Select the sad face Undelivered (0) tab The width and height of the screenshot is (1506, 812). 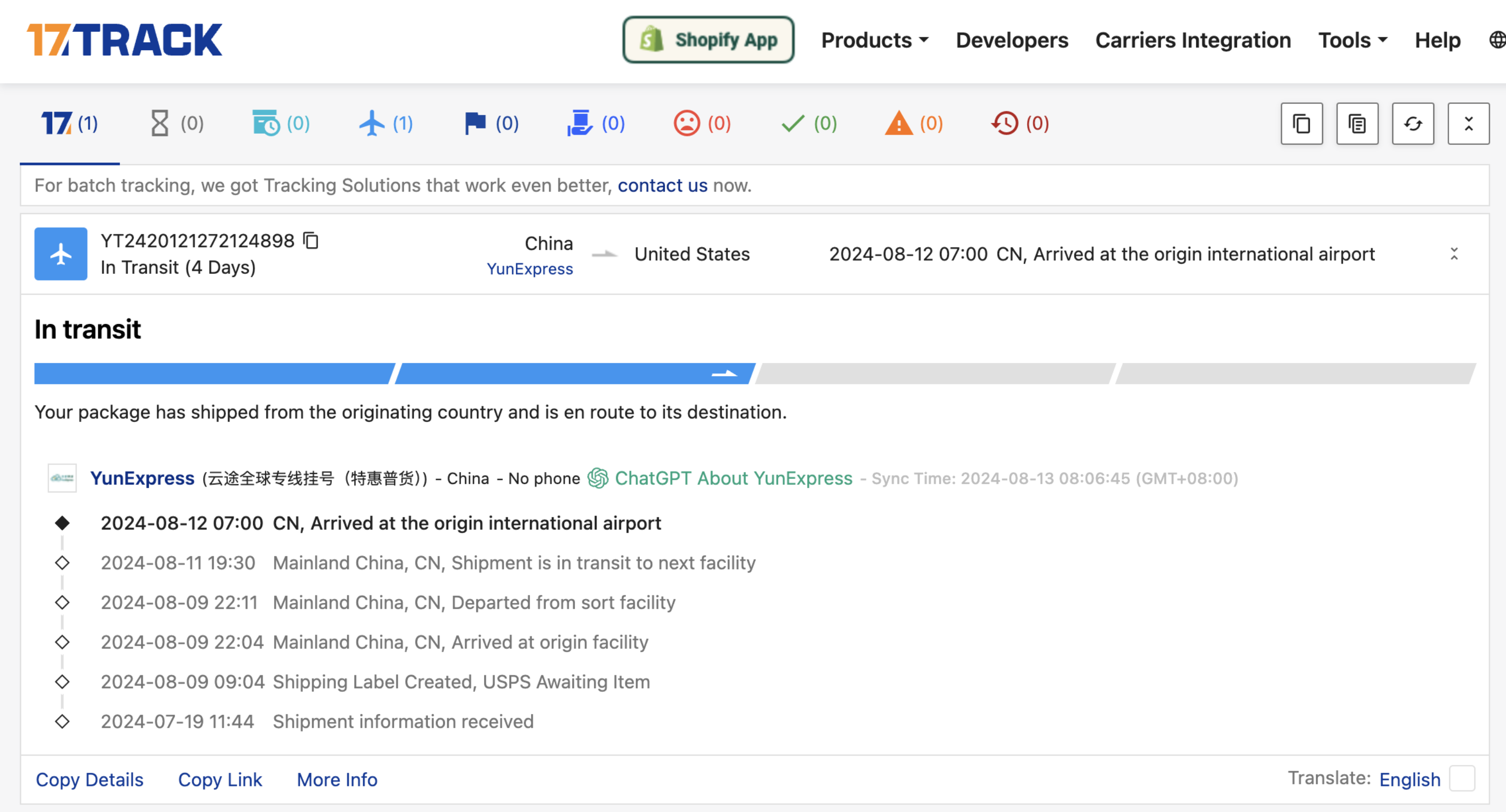[x=702, y=123]
